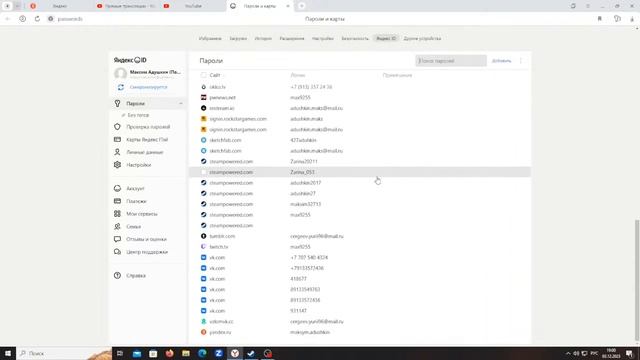
Task: Click the pwnews.net favicon
Action: [x=204, y=98]
